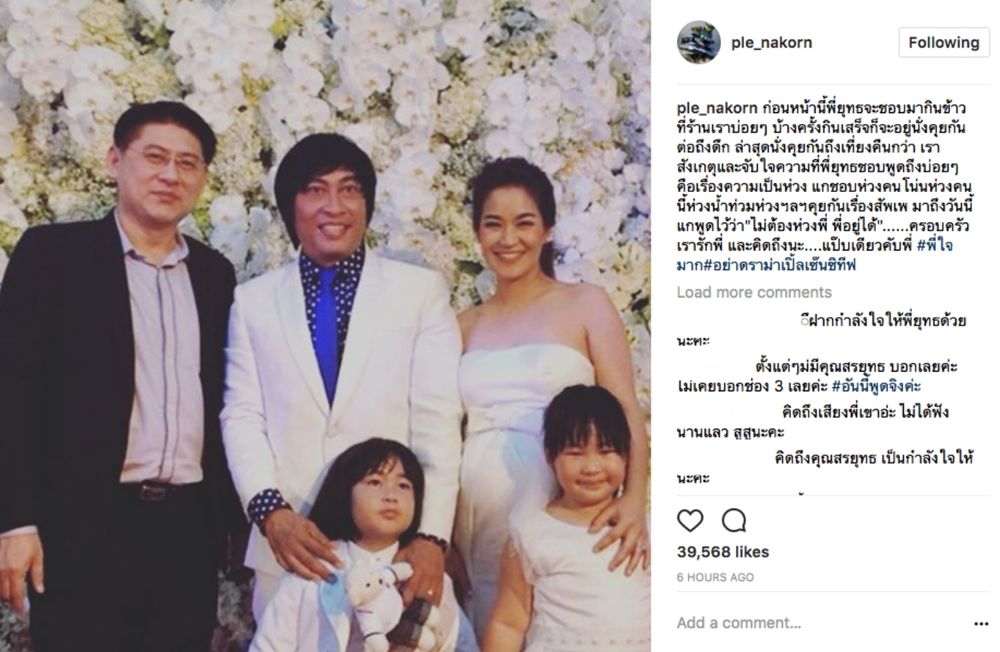View the 39,568 likes list
The width and height of the screenshot is (1000, 652).
723,552
